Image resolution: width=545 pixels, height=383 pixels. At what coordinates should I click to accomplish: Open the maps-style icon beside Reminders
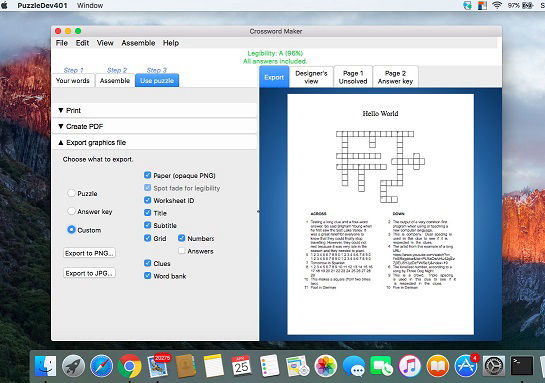(297, 366)
